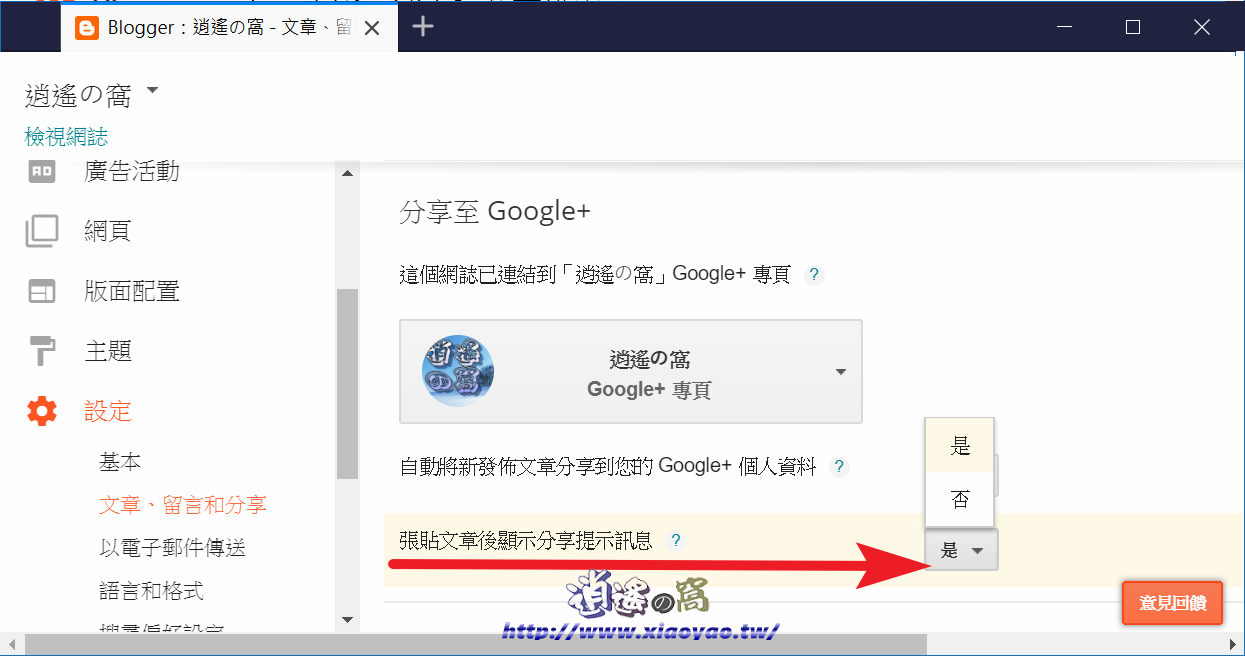The width and height of the screenshot is (1245, 656).
Task: Click the 逍遙の窩 Google+ page avatar
Action: click(x=458, y=370)
